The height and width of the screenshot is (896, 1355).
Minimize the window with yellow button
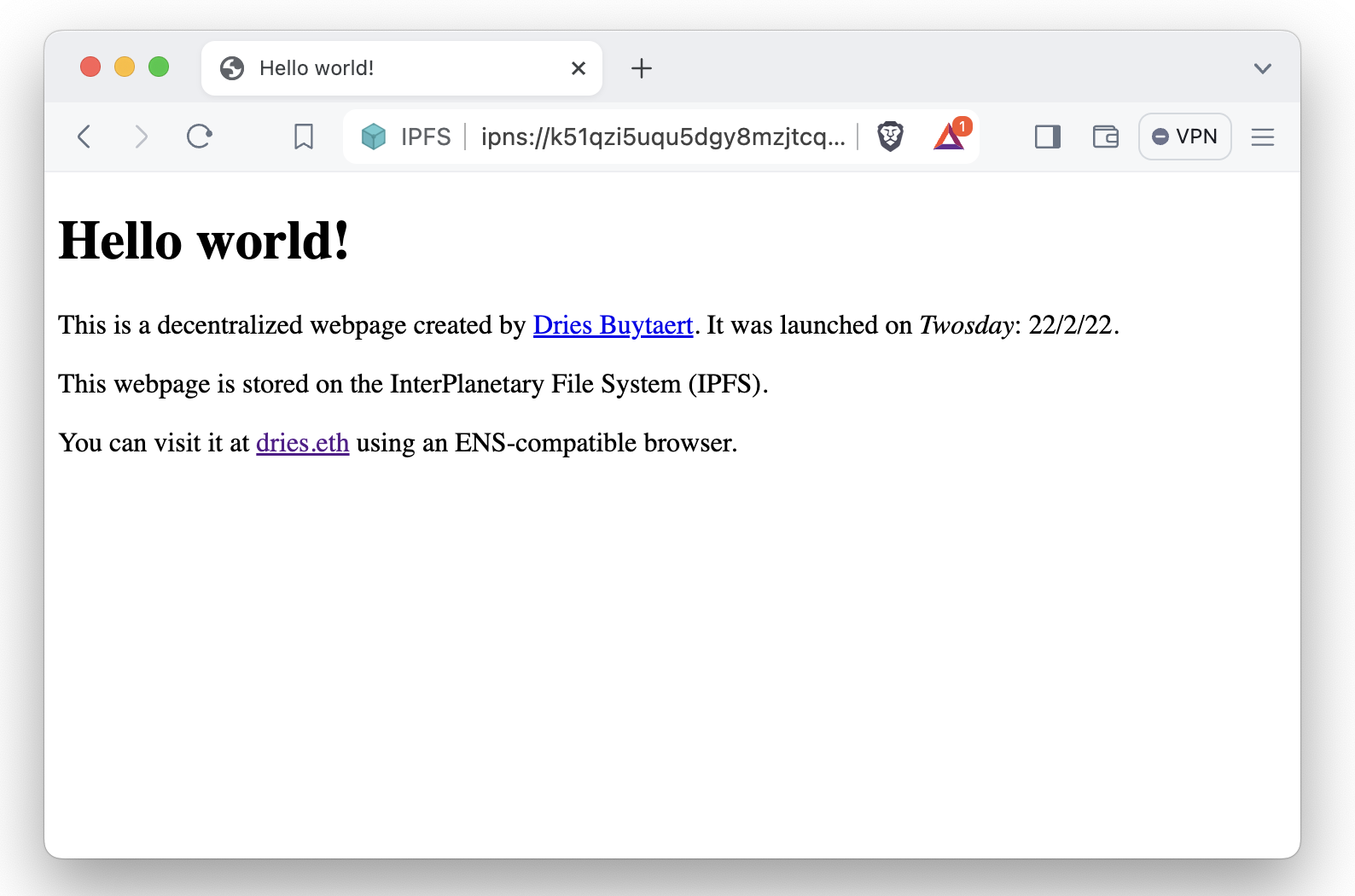(x=125, y=67)
